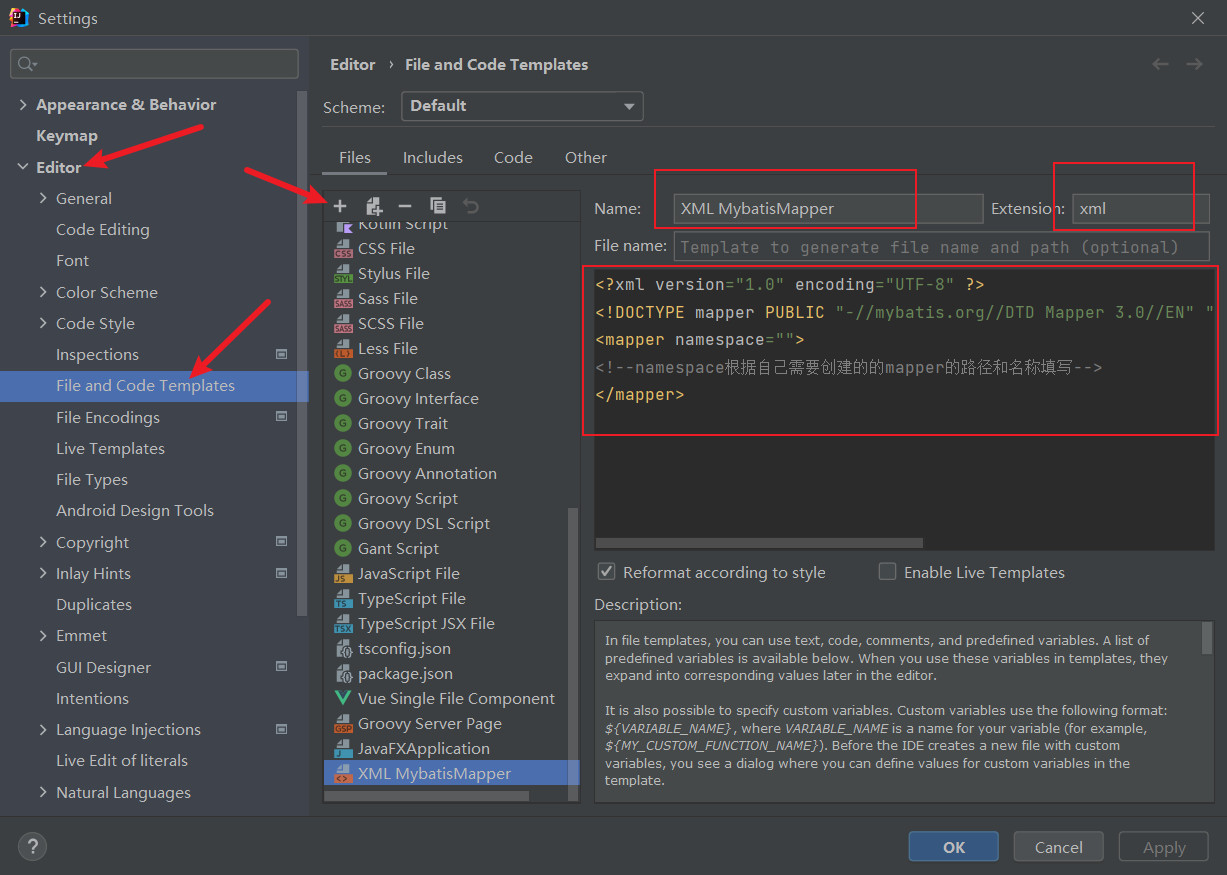Toggle Reformat according to style checkbox
The image size is (1227, 875).
pos(606,572)
